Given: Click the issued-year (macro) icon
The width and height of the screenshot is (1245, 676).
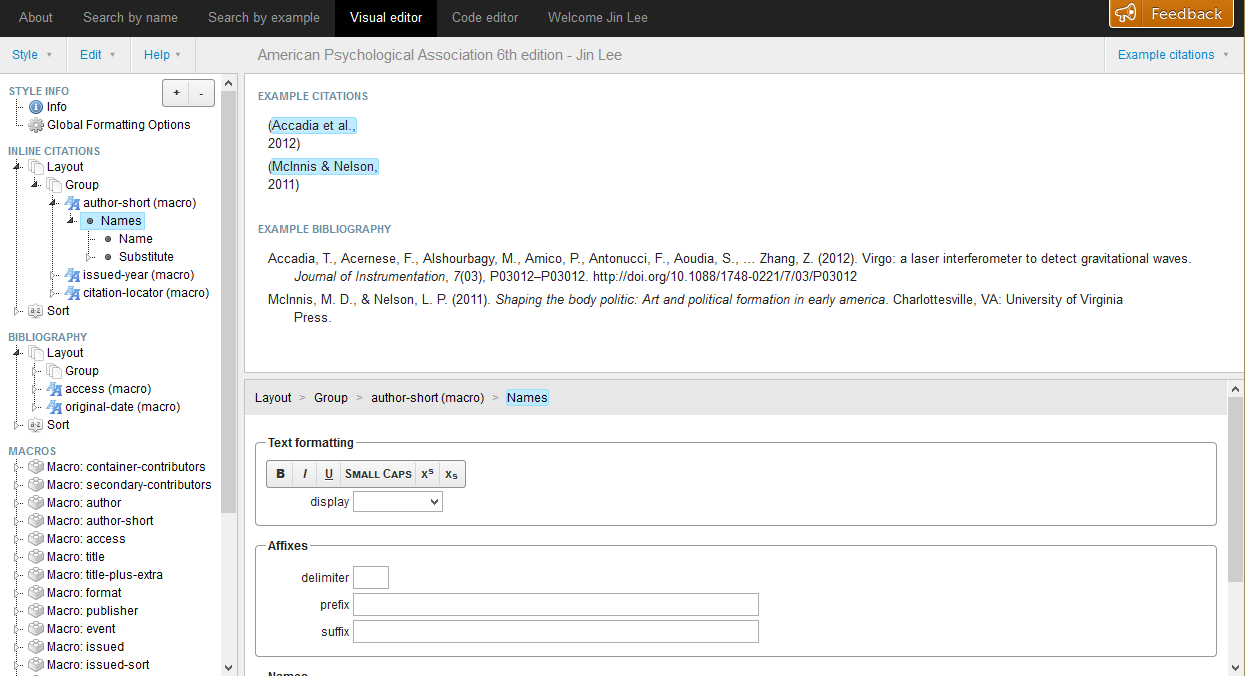Looking at the screenshot, I should tap(72, 275).
